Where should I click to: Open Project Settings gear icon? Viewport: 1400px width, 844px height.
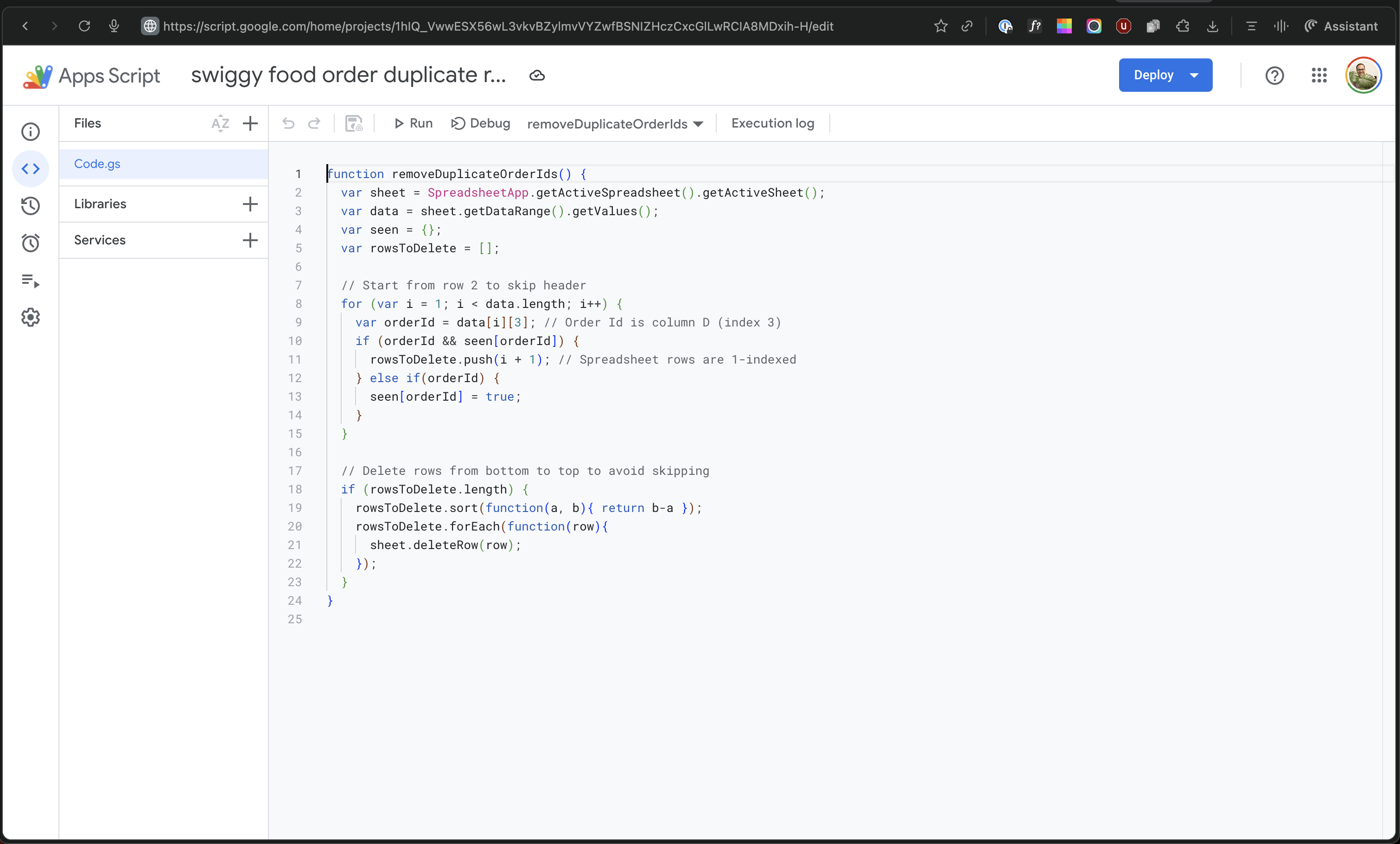point(30,317)
